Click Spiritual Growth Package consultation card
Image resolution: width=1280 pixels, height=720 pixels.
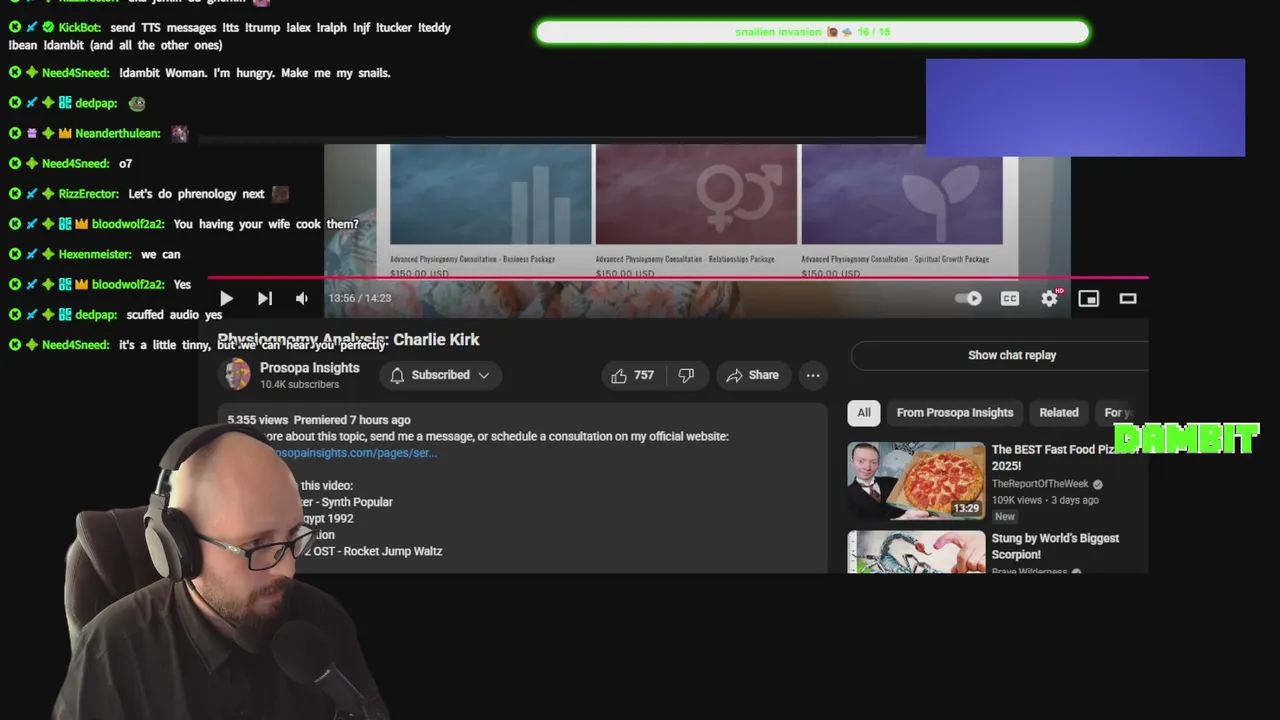tap(902, 211)
